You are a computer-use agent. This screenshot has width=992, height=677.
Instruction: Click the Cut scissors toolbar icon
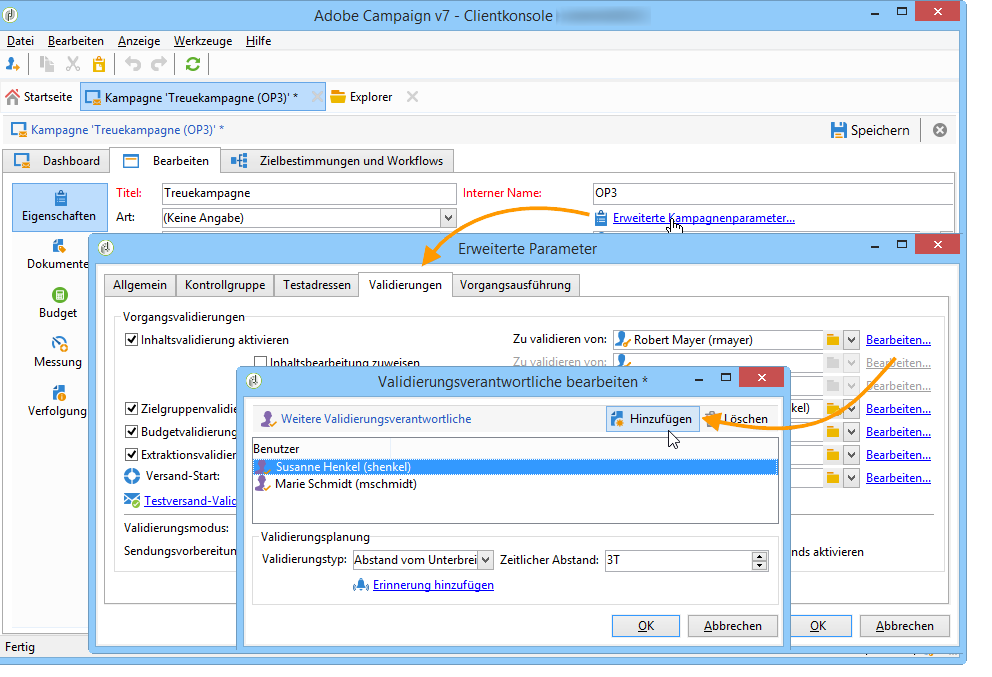[x=73, y=64]
